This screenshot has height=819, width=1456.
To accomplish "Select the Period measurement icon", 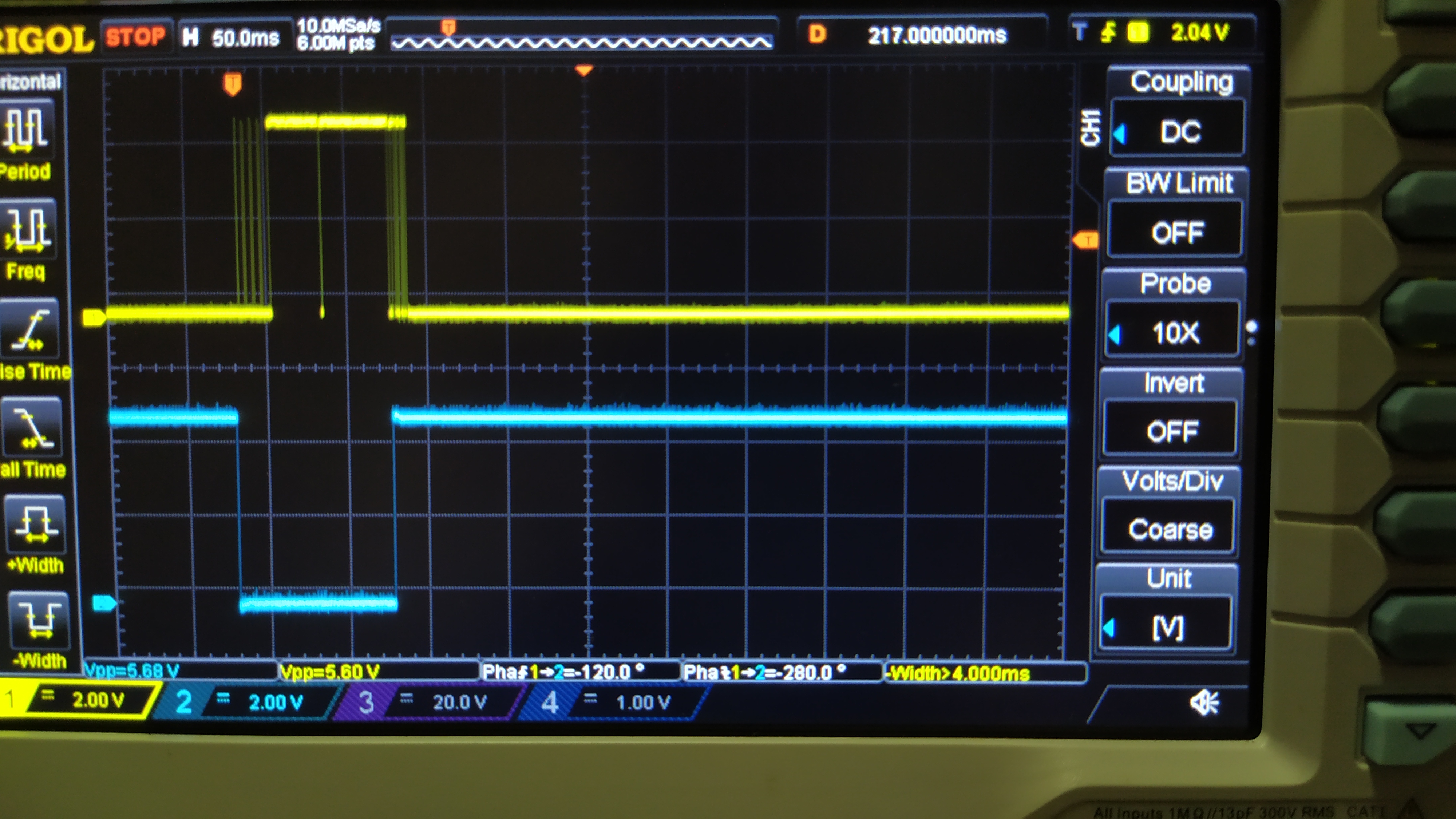I will pyautogui.click(x=27, y=130).
